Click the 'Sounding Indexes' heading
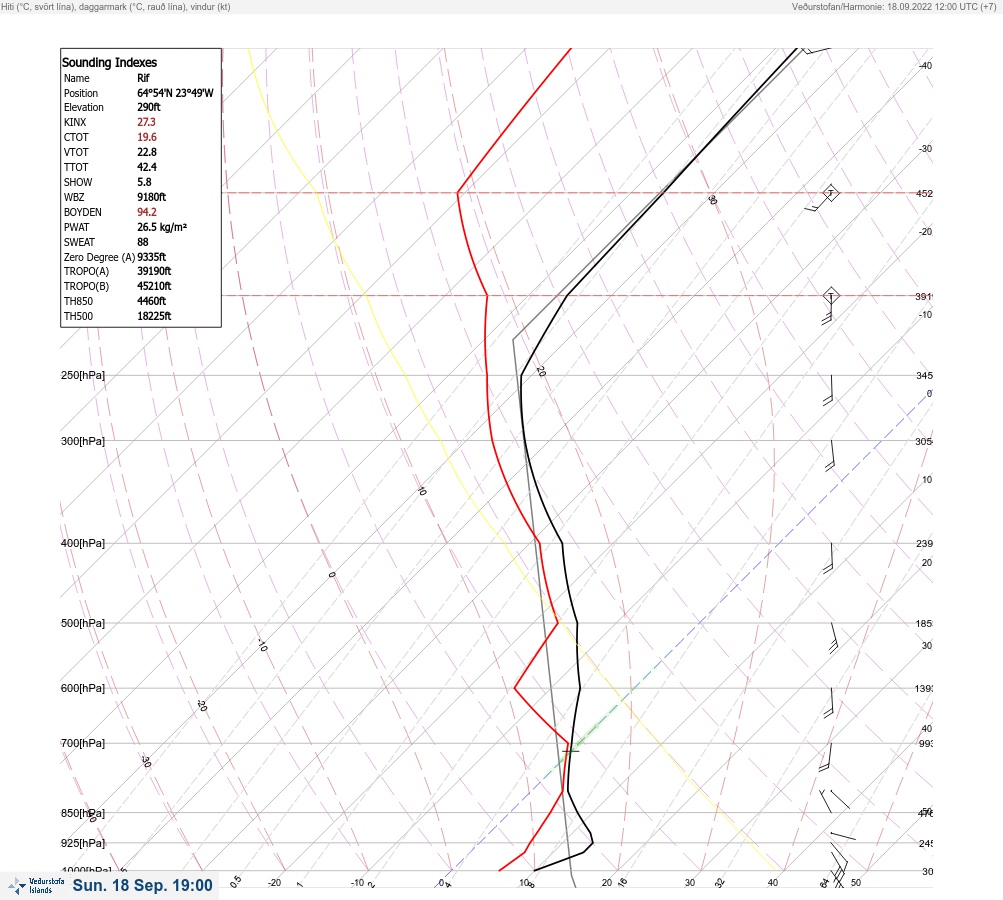 (x=109, y=63)
